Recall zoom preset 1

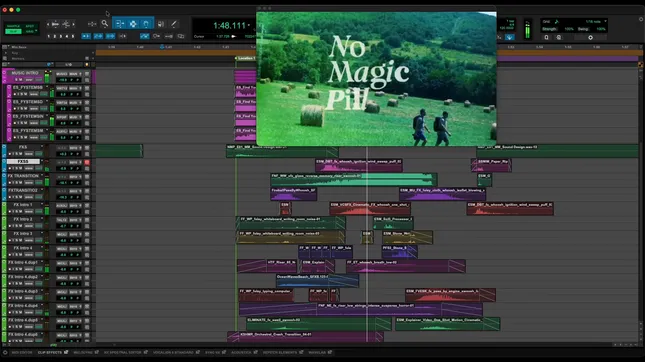(x=49, y=36)
